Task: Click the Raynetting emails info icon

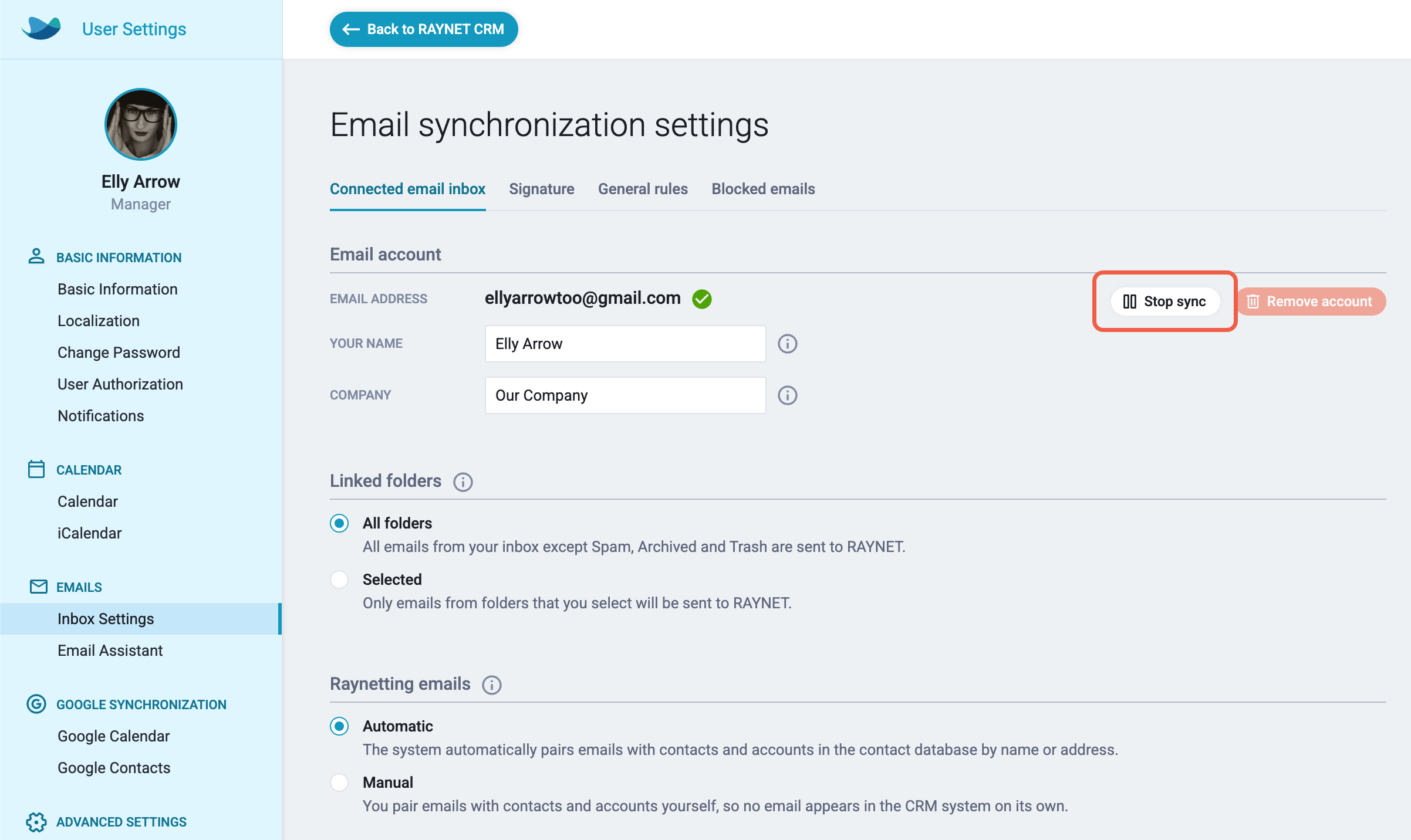Action: [492, 685]
